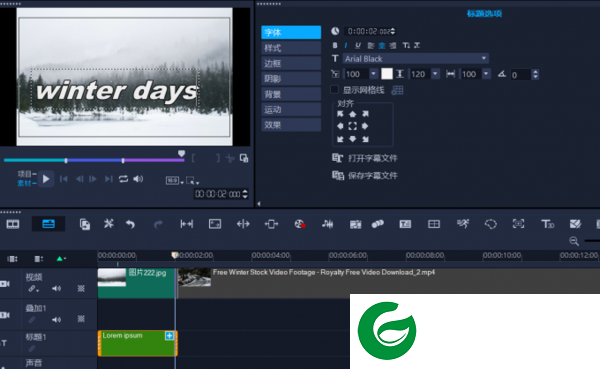Enable the 显示网格线 checkbox
The width and height of the screenshot is (600, 369).
point(334,90)
